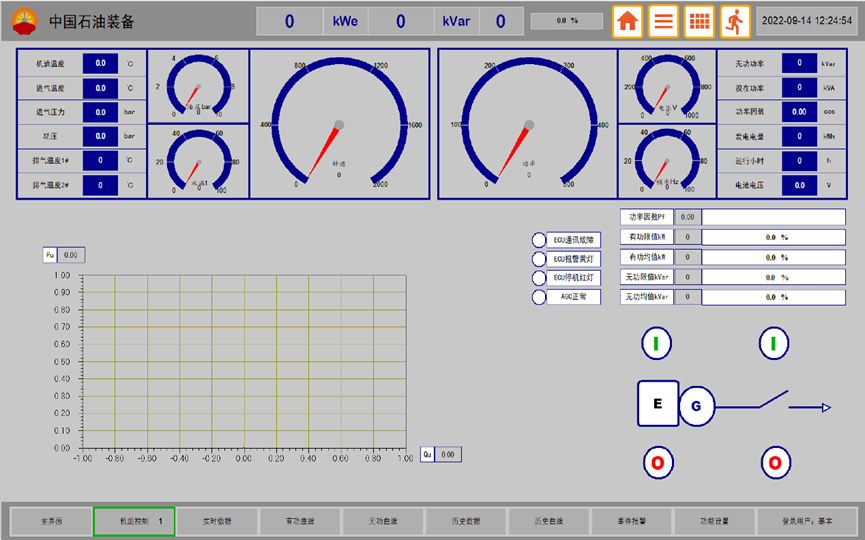Click the engine E block symbol
865x540 pixels.
click(x=658, y=403)
